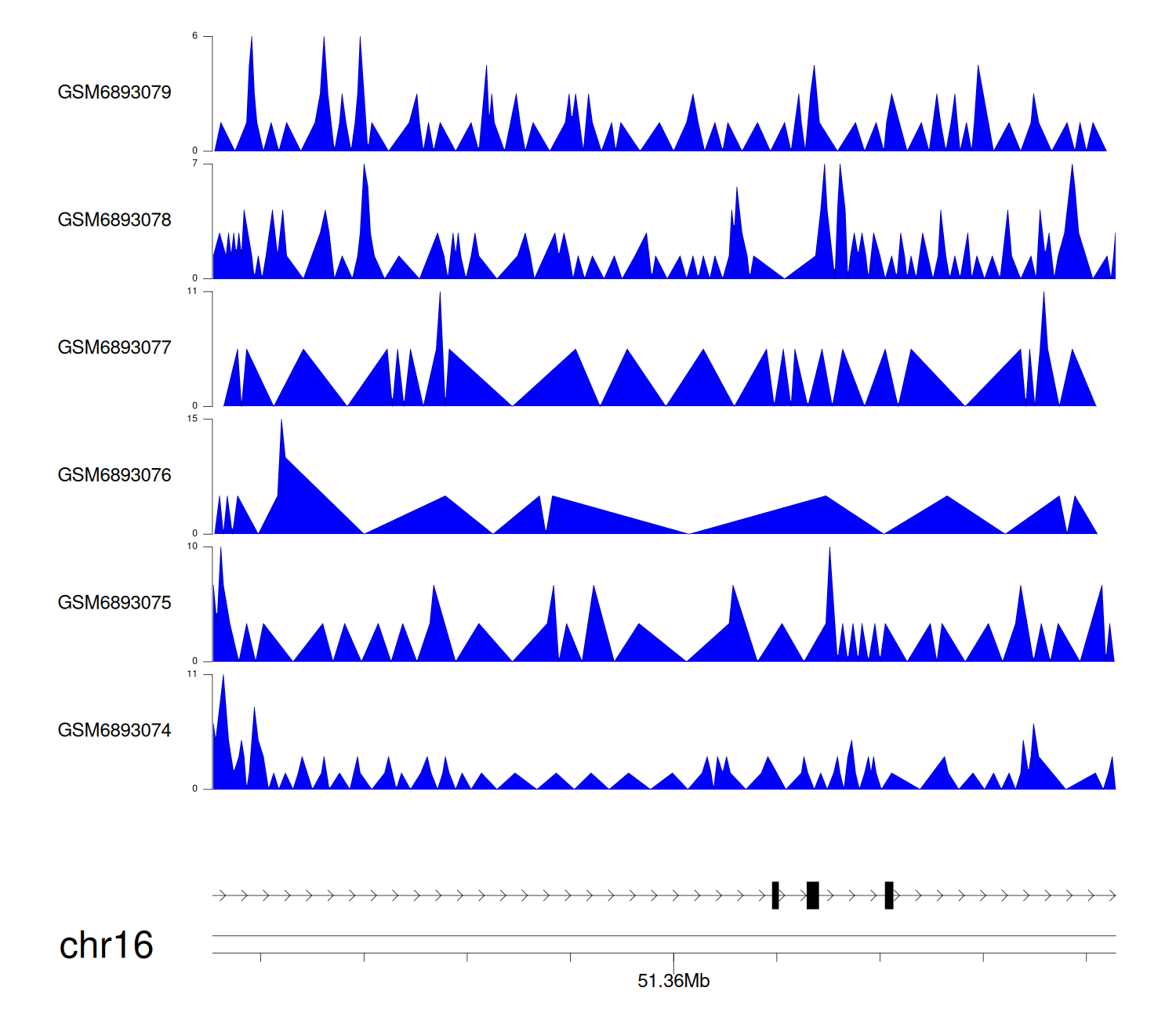Select the GSM6893074 track name

pos(114,731)
